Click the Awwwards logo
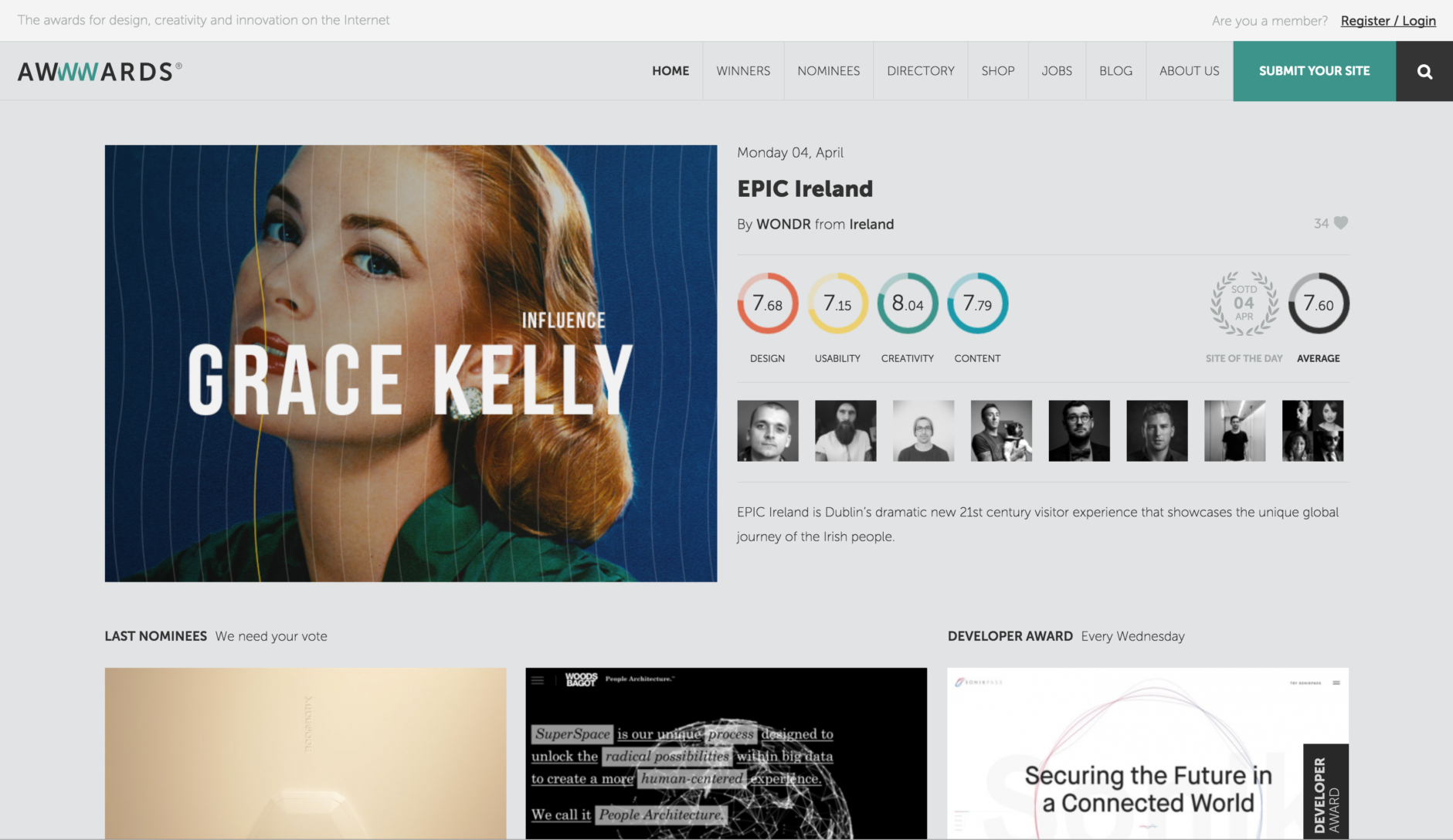The width and height of the screenshot is (1453, 840). pyautogui.click(x=100, y=71)
